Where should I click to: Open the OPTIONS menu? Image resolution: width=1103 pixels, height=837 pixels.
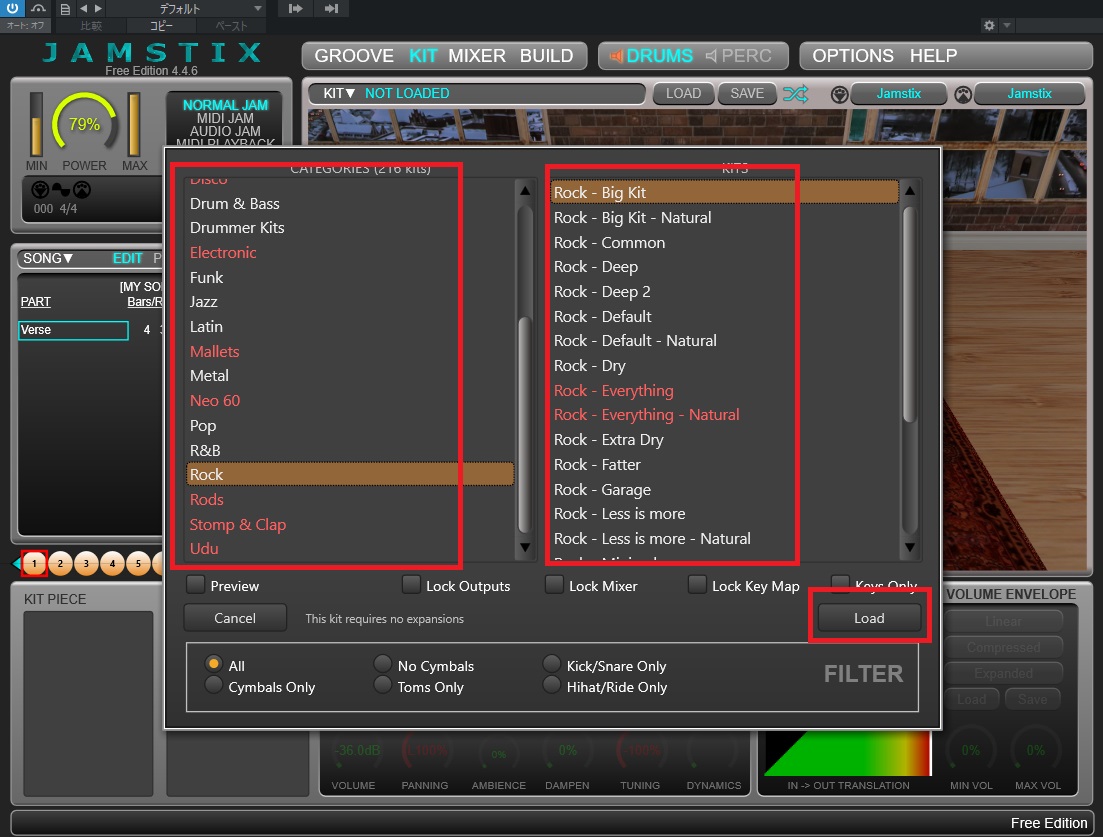pos(852,56)
